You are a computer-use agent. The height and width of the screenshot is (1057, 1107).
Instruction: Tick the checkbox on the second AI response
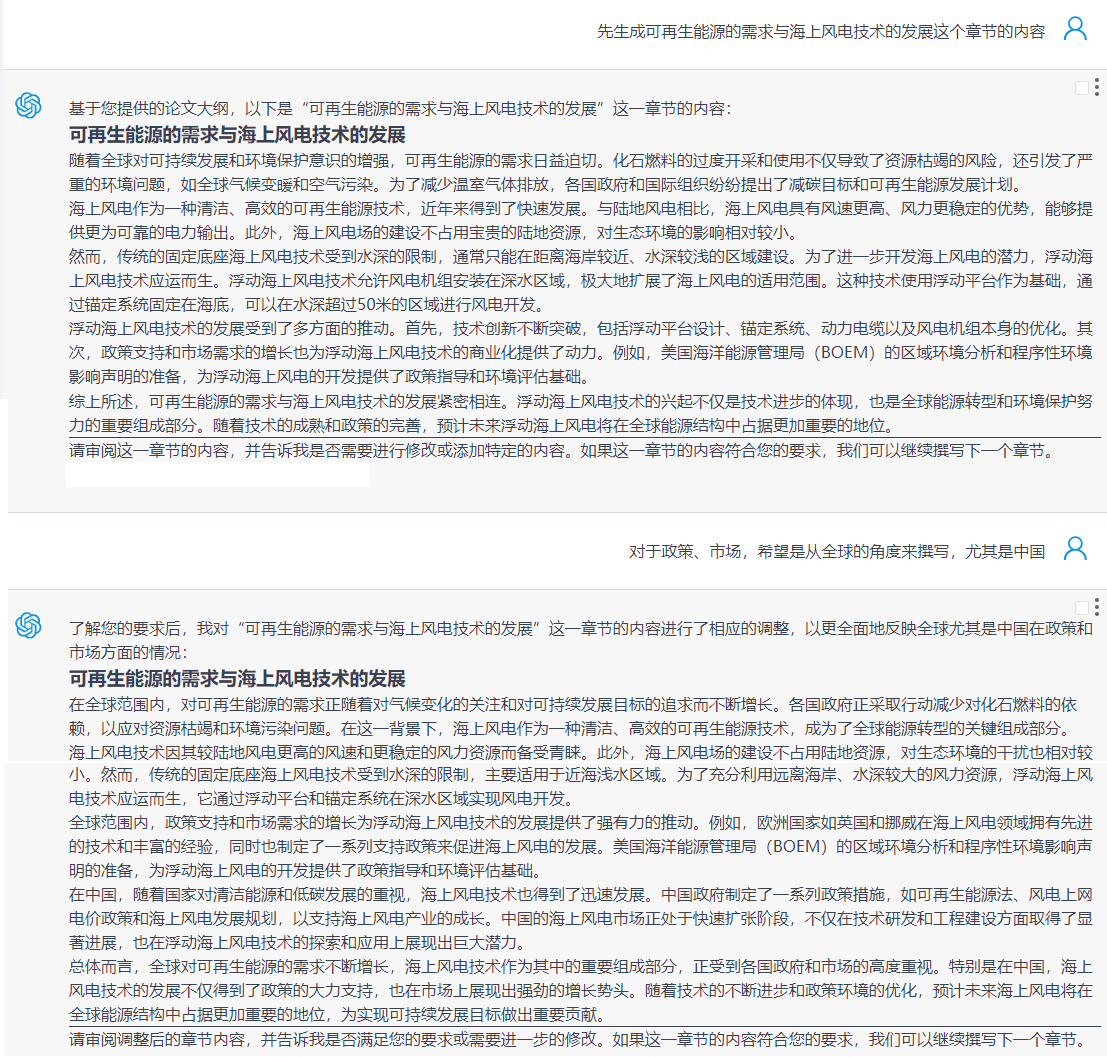point(1082,608)
